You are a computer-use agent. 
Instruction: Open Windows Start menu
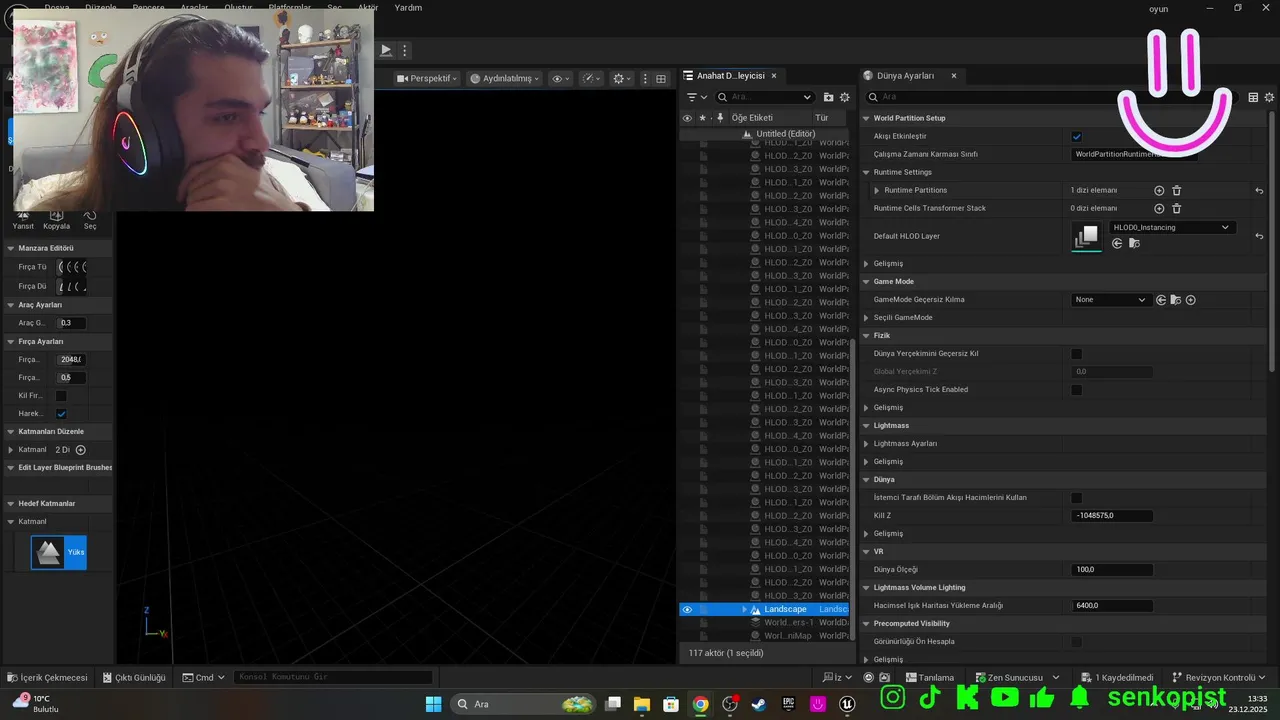[433, 704]
